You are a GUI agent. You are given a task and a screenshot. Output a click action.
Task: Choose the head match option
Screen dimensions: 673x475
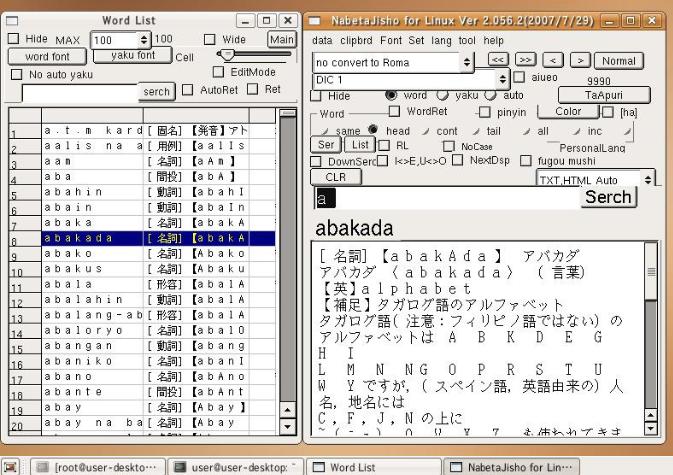point(373,129)
